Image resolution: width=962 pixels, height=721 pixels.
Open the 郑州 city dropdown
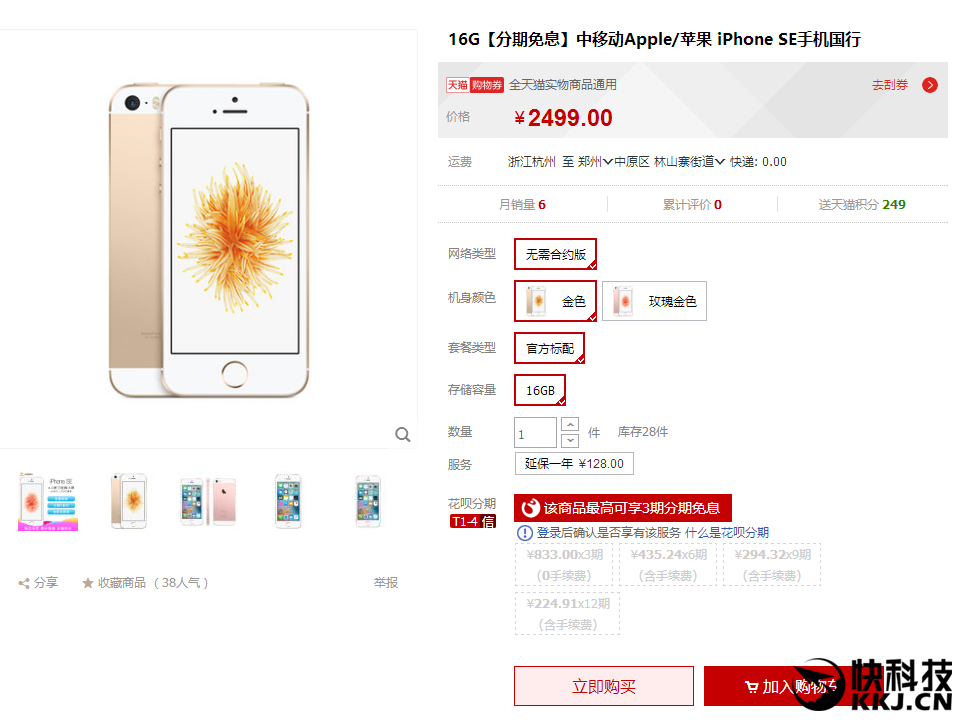(595, 162)
